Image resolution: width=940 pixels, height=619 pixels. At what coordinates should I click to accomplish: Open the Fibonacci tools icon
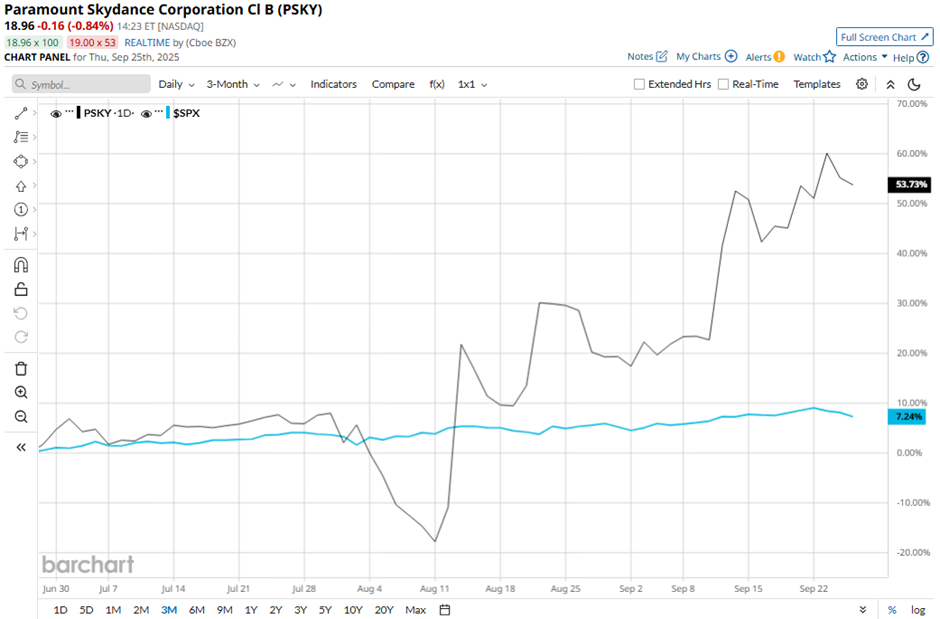tap(21, 137)
